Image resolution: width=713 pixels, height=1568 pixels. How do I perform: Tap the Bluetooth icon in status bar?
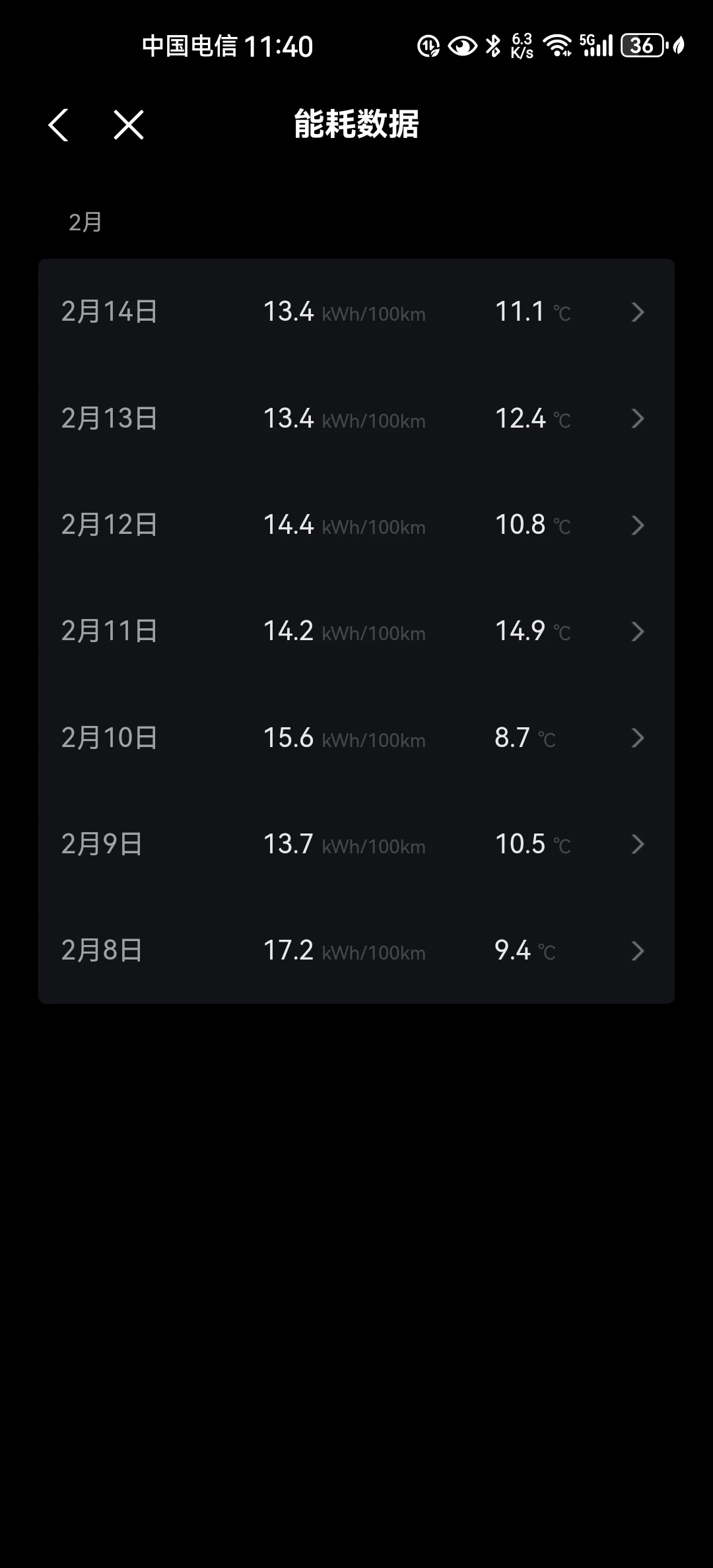[493, 46]
